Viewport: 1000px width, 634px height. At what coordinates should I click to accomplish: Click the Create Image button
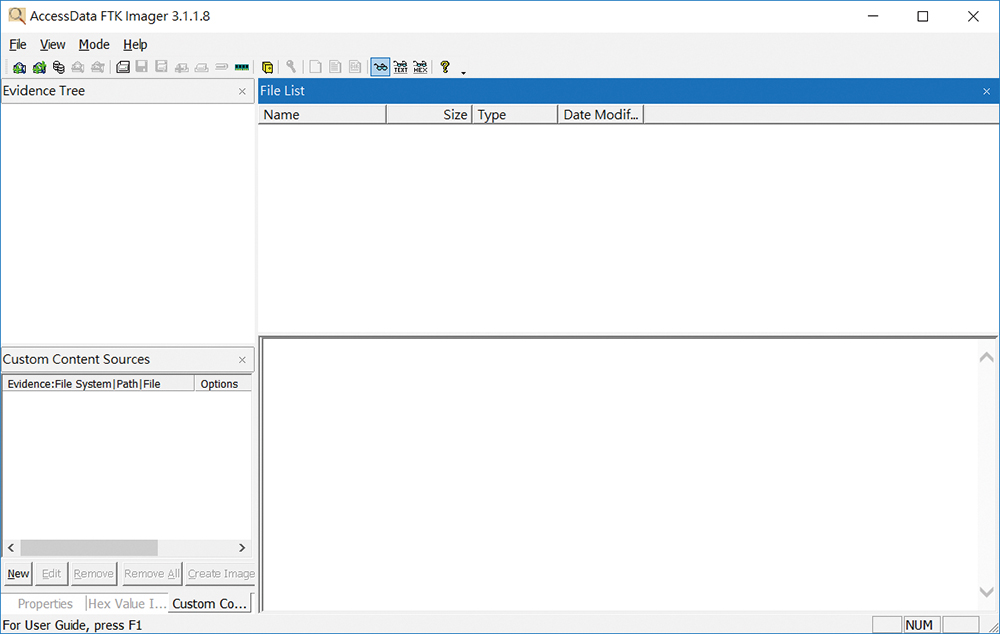click(221, 573)
